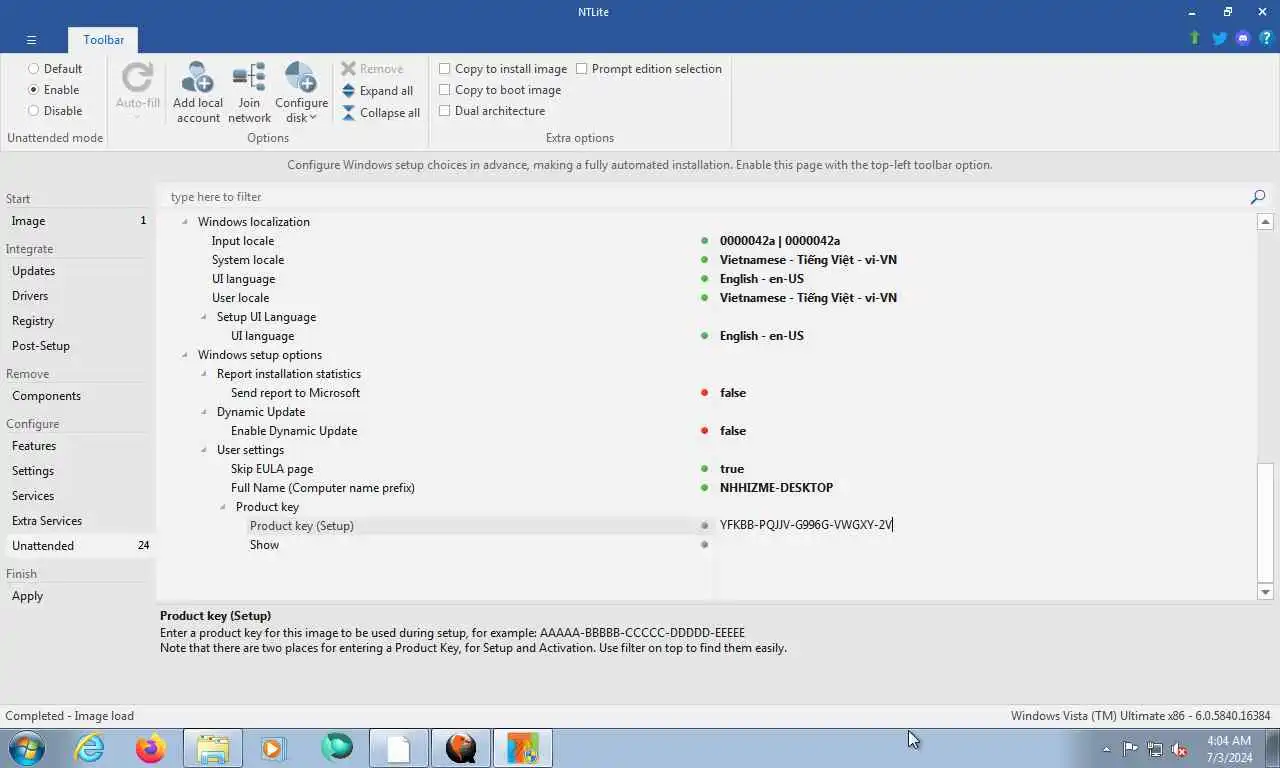
Task: Open the Settings page
Action: tap(77, 471)
